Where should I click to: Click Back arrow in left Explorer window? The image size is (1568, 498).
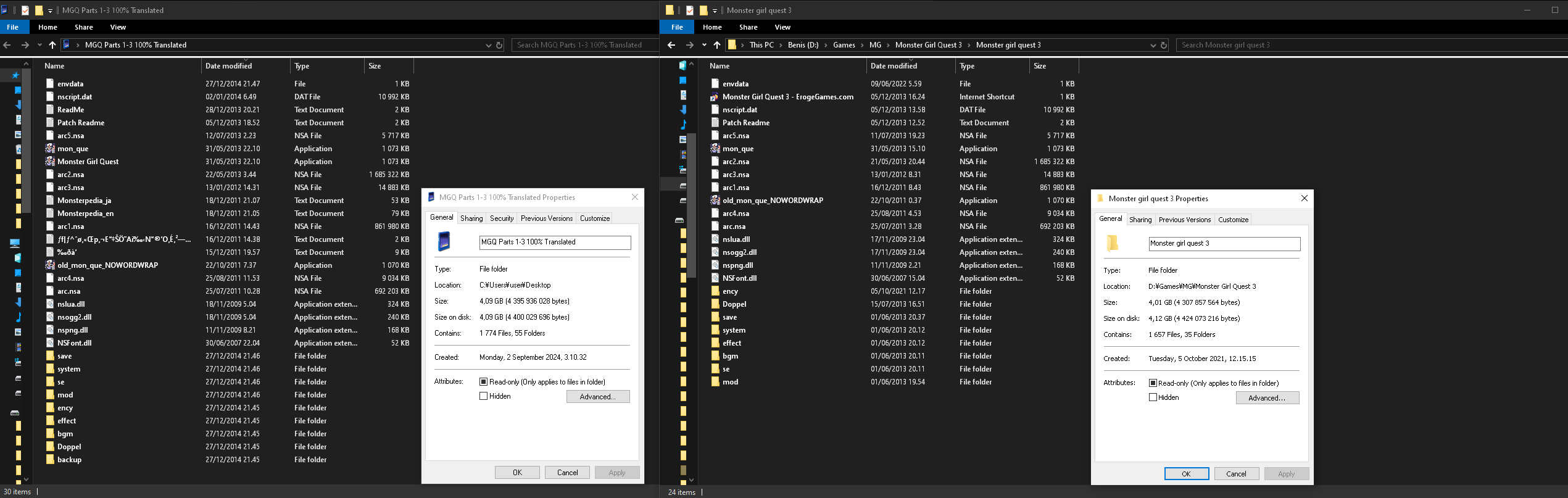[7, 45]
